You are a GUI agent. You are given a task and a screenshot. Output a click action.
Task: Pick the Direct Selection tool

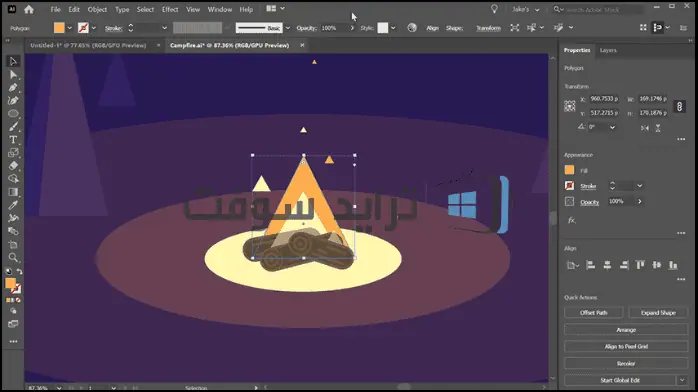pyautogui.click(x=13, y=74)
